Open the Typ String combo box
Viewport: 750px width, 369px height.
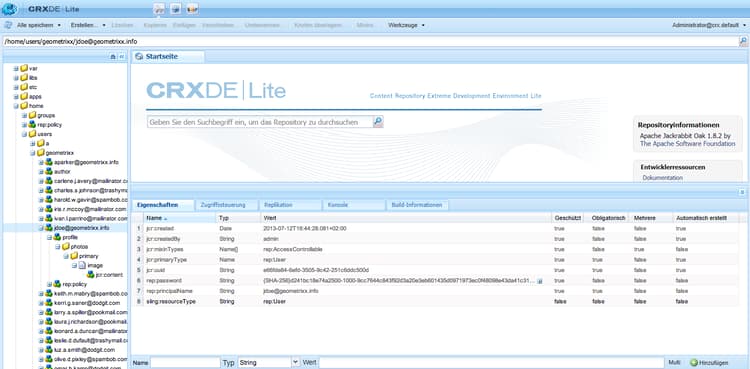click(296, 363)
